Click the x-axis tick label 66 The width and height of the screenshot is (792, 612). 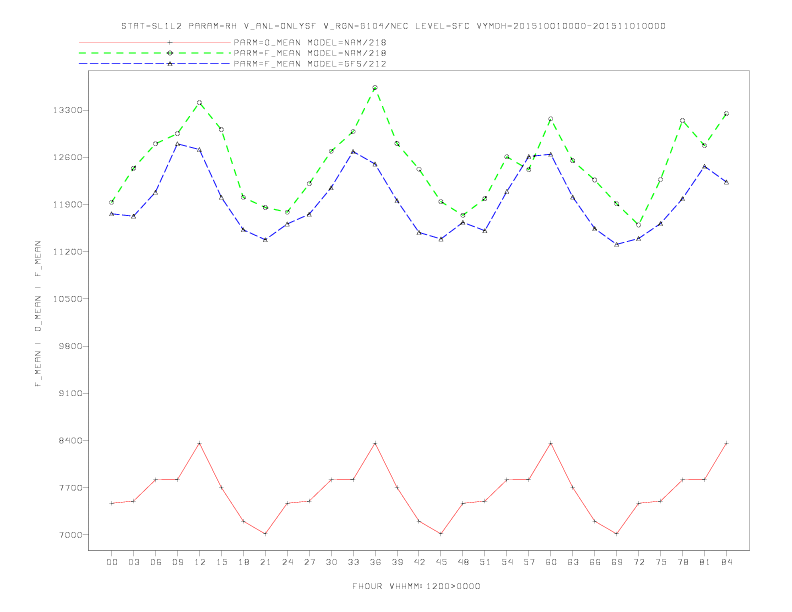[595, 562]
